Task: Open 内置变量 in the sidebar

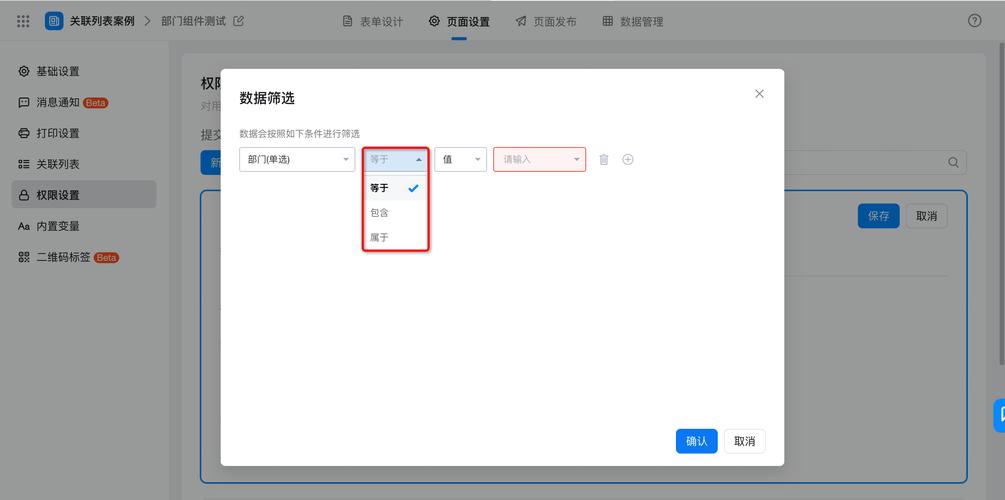Action: pyautogui.click(x=84, y=226)
